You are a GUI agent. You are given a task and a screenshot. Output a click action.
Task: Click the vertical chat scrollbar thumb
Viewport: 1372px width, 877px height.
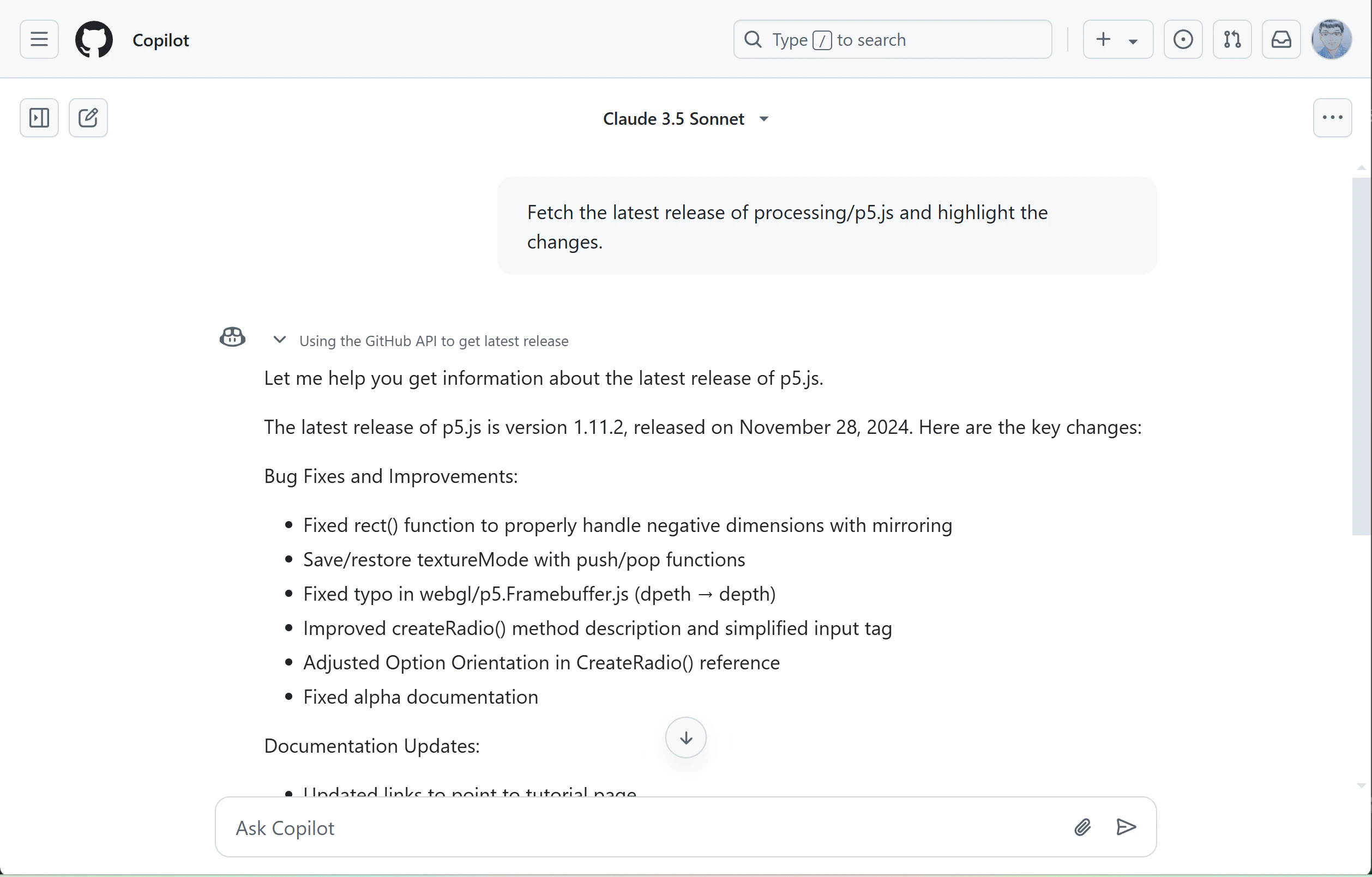[x=1361, y=356]
